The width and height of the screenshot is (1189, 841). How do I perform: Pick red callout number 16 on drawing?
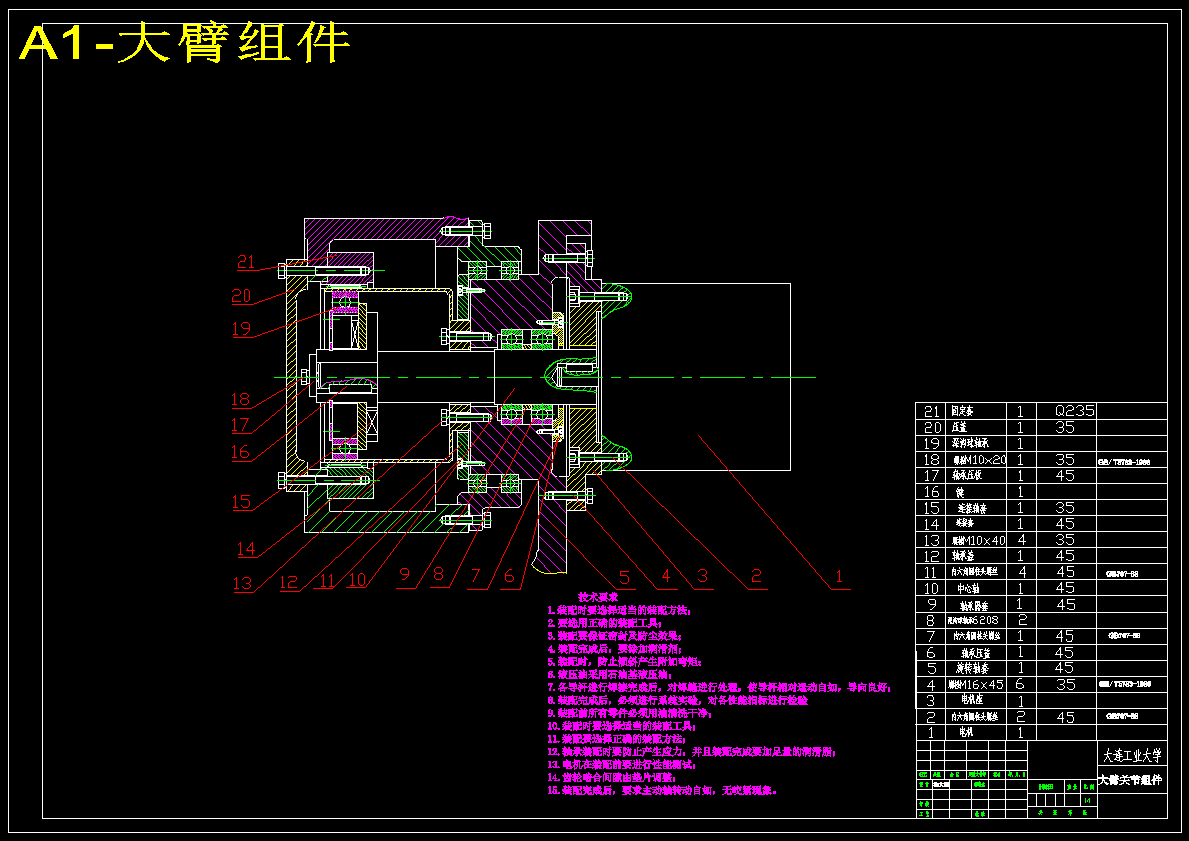click(240, 453)
